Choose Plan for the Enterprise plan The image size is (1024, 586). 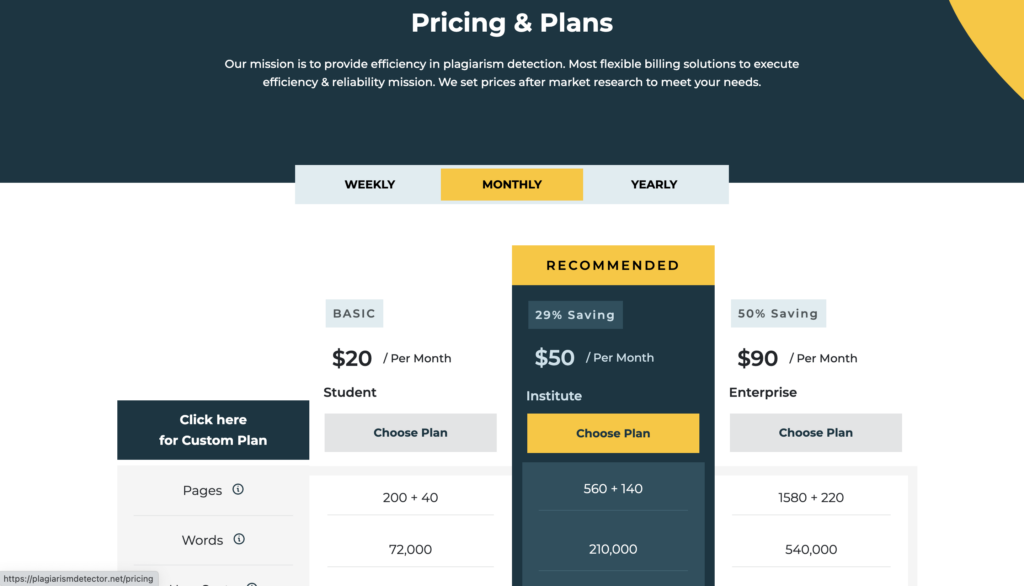[815, 432]
